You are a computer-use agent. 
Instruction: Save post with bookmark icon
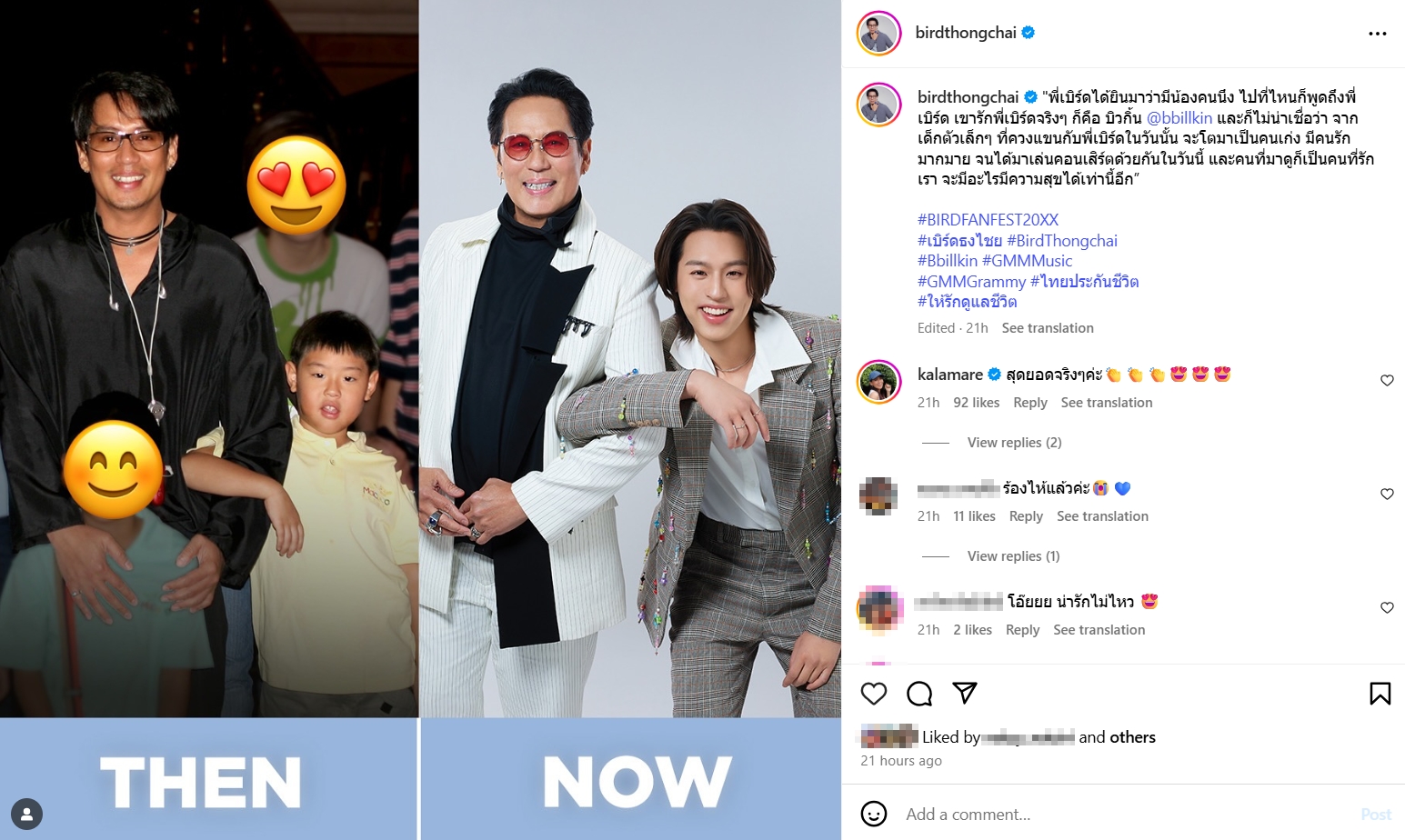pyautogui.click(x=1380, y=694)
